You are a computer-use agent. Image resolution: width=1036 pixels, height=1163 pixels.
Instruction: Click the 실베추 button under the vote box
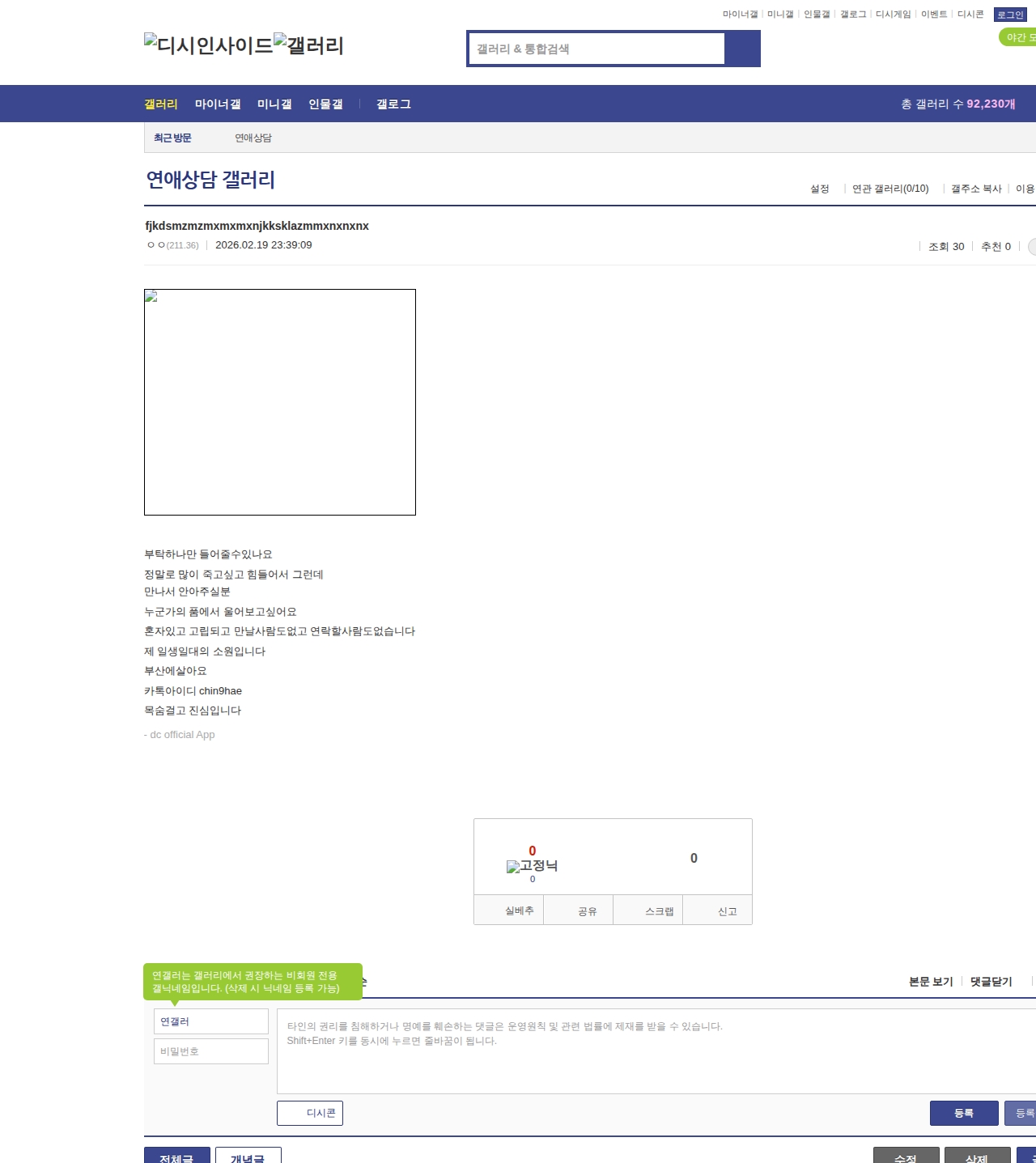(509, 910)
